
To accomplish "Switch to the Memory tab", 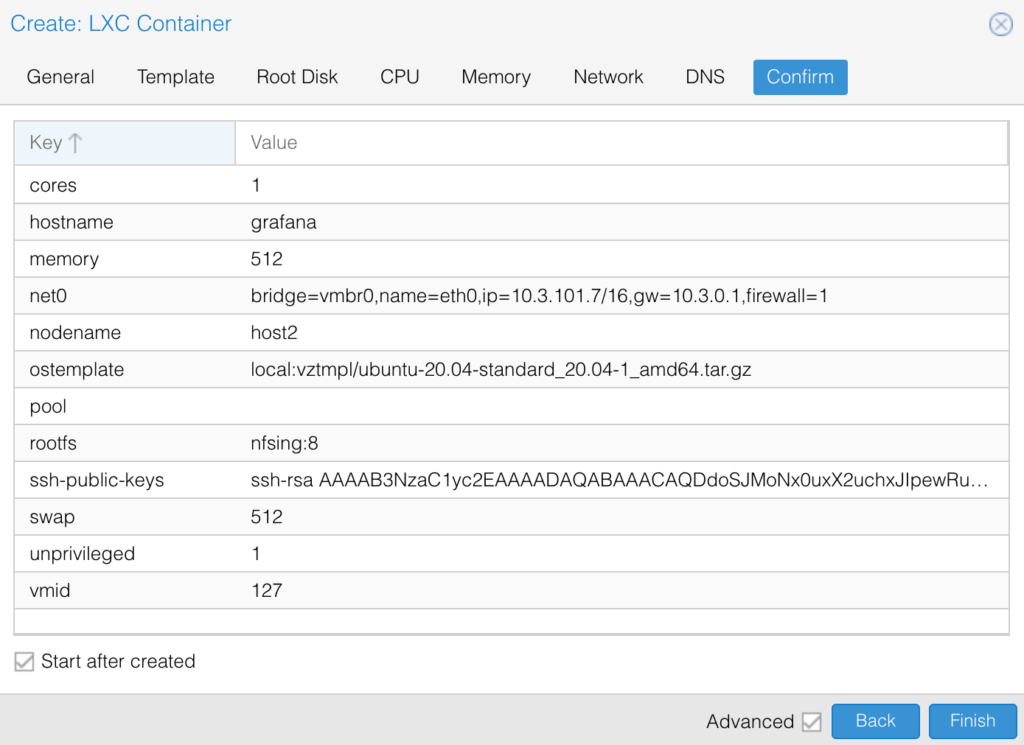I will click(496, 77).
